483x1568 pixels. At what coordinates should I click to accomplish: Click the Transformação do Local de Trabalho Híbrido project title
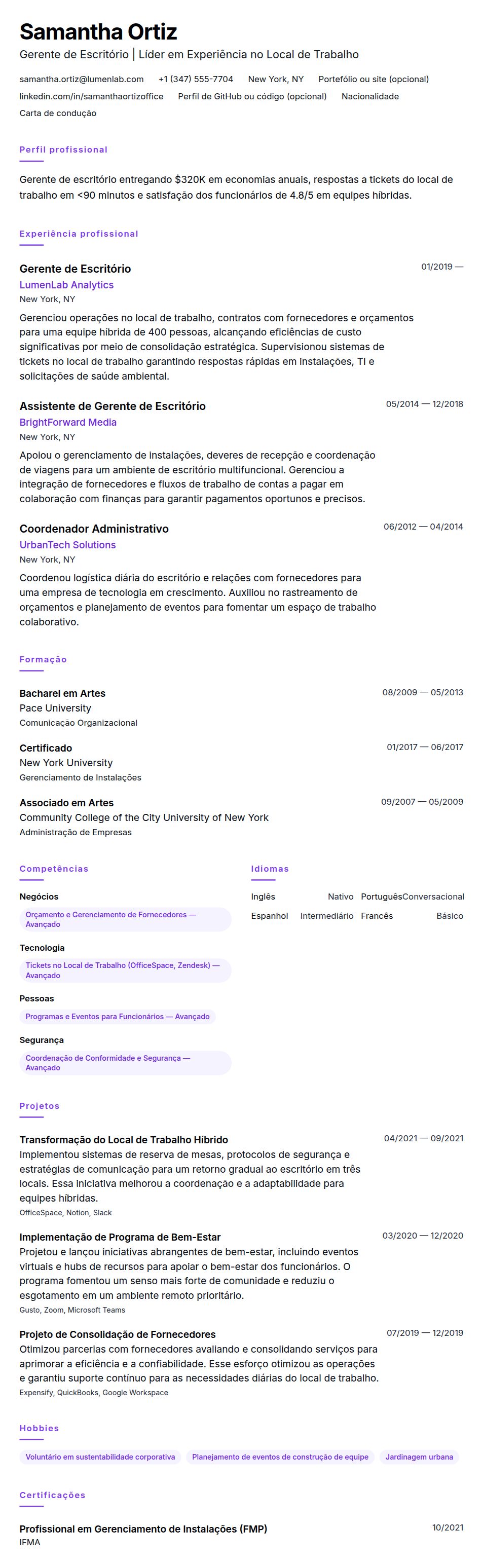click(124, 1140)
